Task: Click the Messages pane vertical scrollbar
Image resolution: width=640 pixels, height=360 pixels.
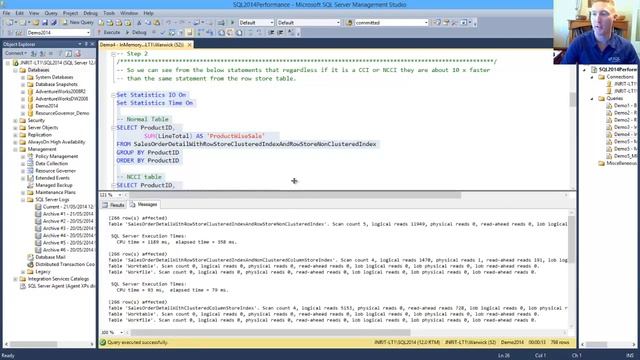Action: (571, 240)
